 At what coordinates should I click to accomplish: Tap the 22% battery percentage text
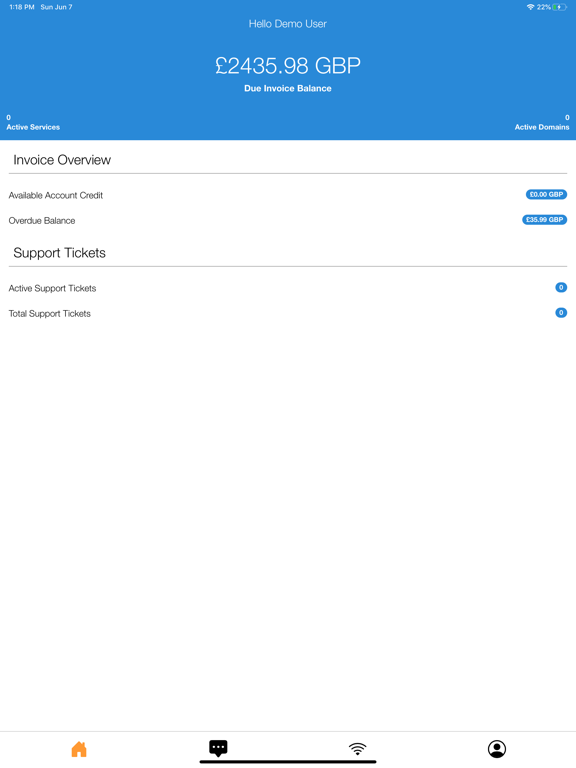pyautogui.click(x=544, y=7)
